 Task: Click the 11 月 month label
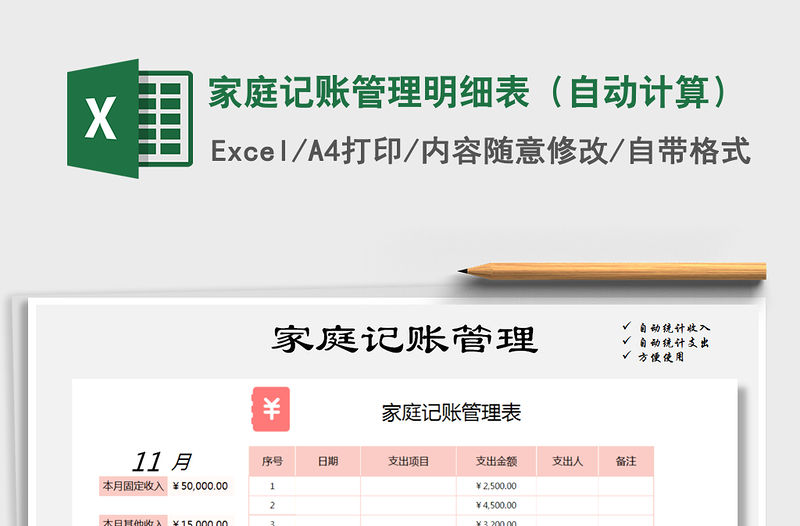(161, 462)
